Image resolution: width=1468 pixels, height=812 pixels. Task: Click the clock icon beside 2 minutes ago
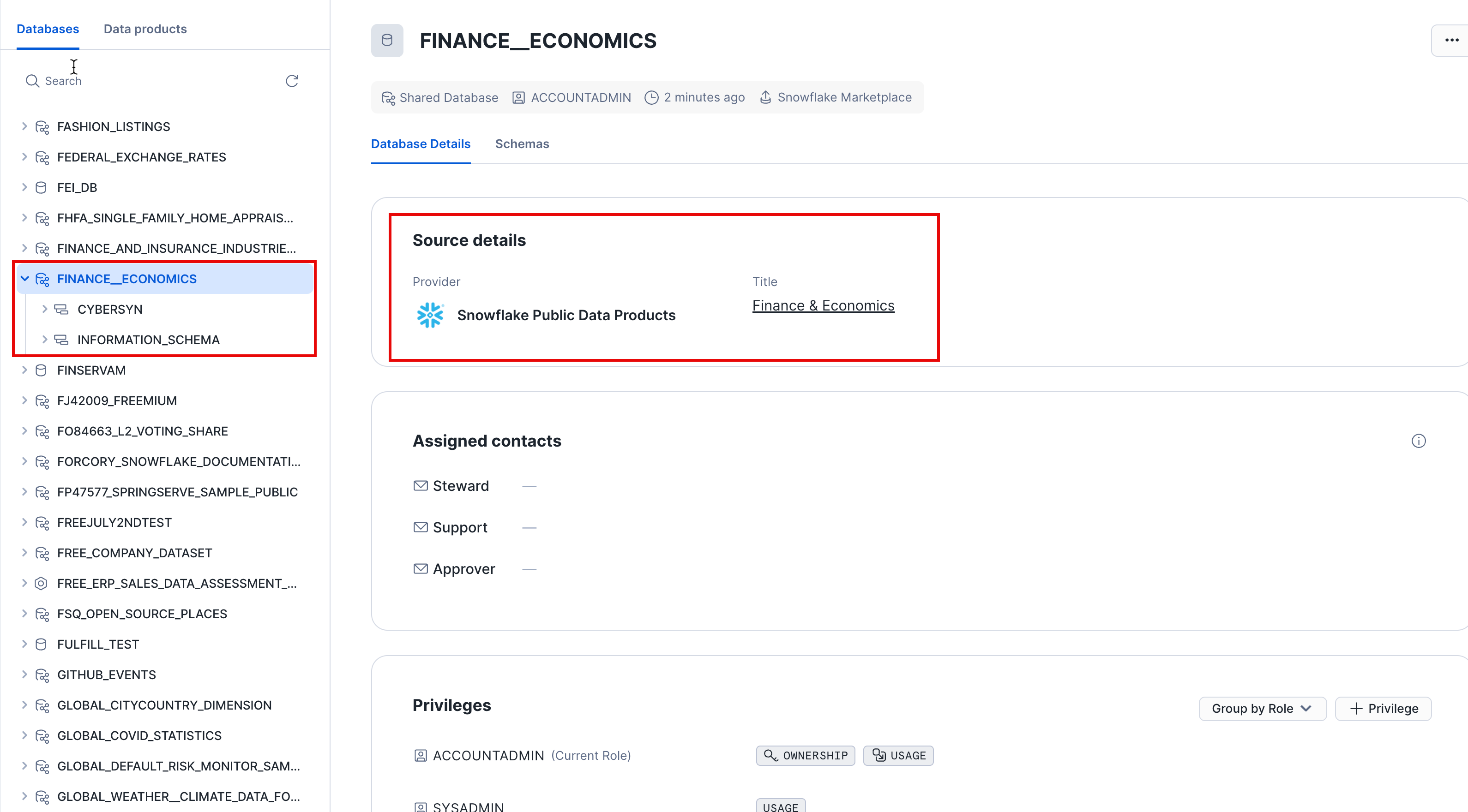click(x=651, y=98)
